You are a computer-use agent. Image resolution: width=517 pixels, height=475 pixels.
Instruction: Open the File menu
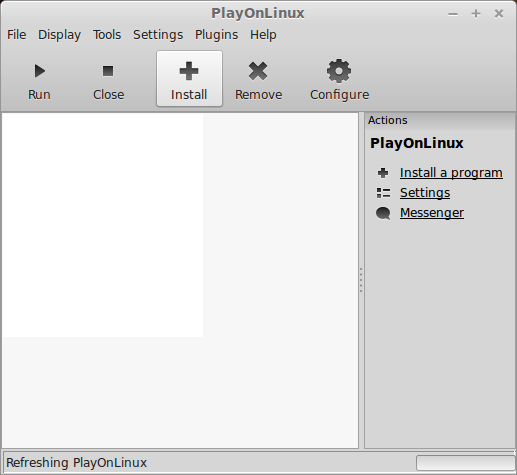(x=17, y=35)
